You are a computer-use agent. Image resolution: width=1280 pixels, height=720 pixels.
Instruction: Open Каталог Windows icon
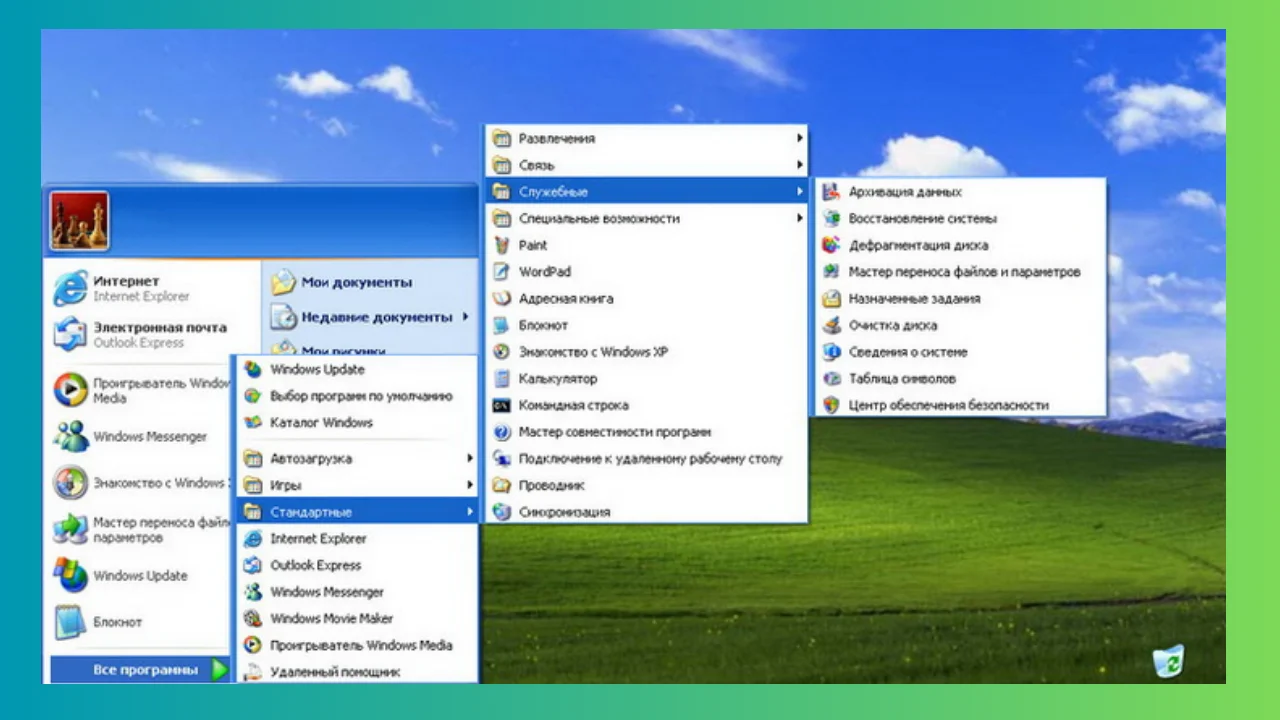253,422
